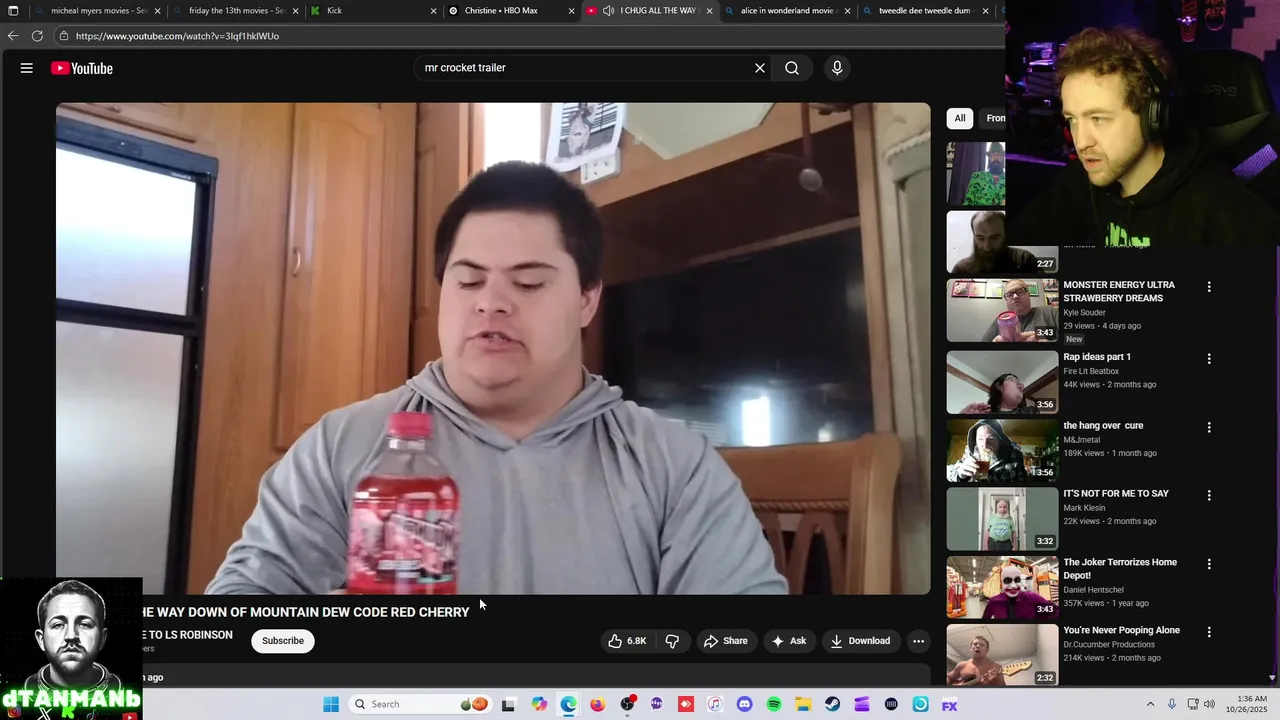This screenshot has height=720, width=1280.
Task: Open Discord from the taskbar
Action: pyautogui.click(x=744, y=704)
